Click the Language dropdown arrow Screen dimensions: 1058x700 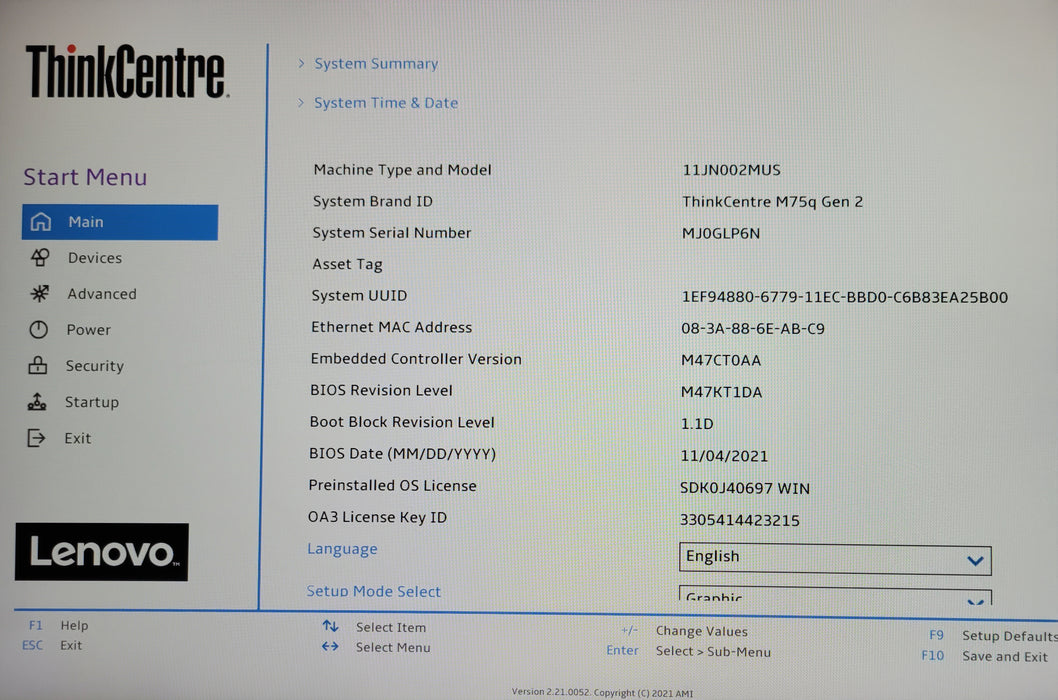(974, 560)
